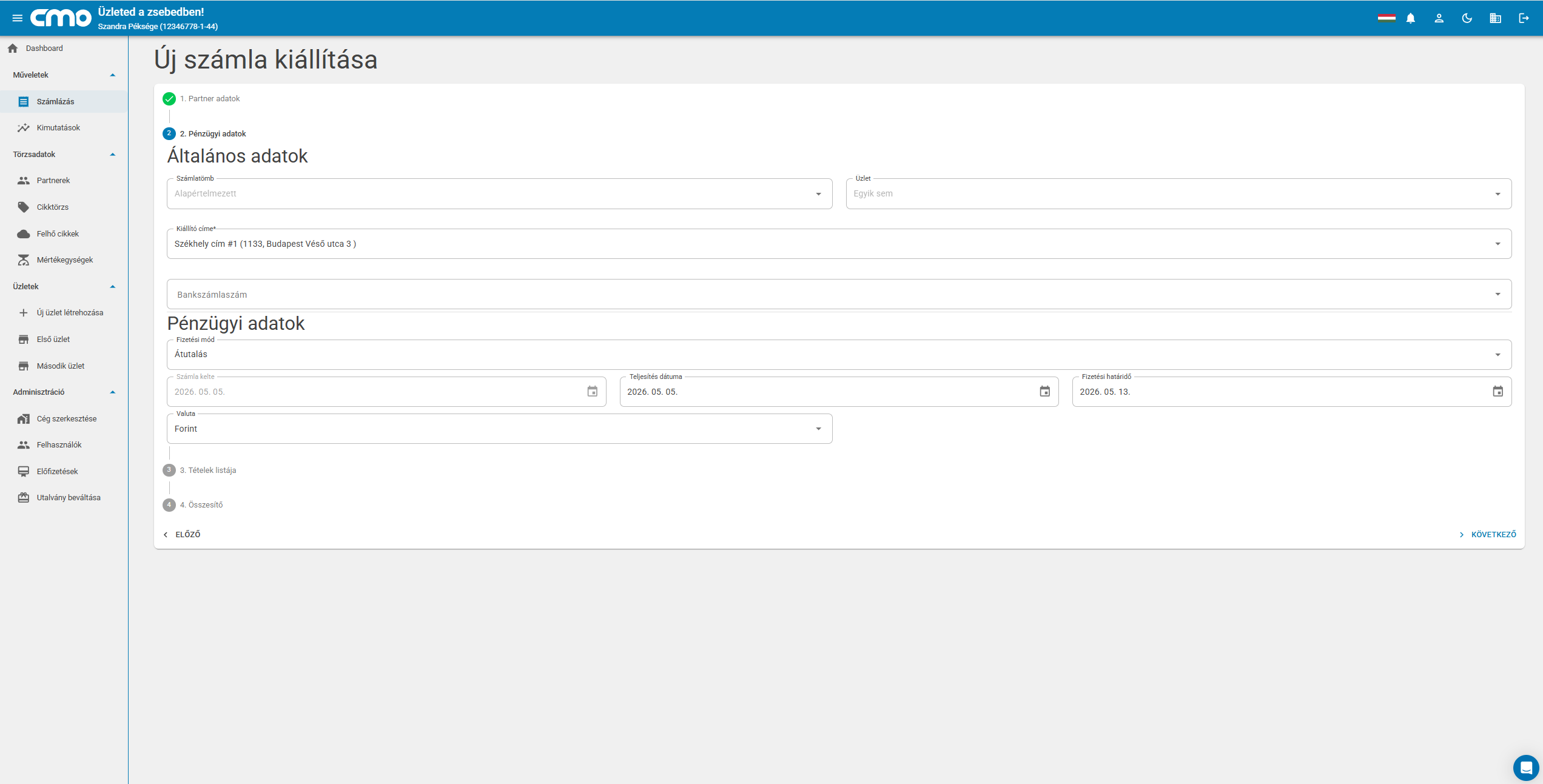1543x784 pixels.
Task: Click the Első üzlet store icon
Action: point(24,340)
